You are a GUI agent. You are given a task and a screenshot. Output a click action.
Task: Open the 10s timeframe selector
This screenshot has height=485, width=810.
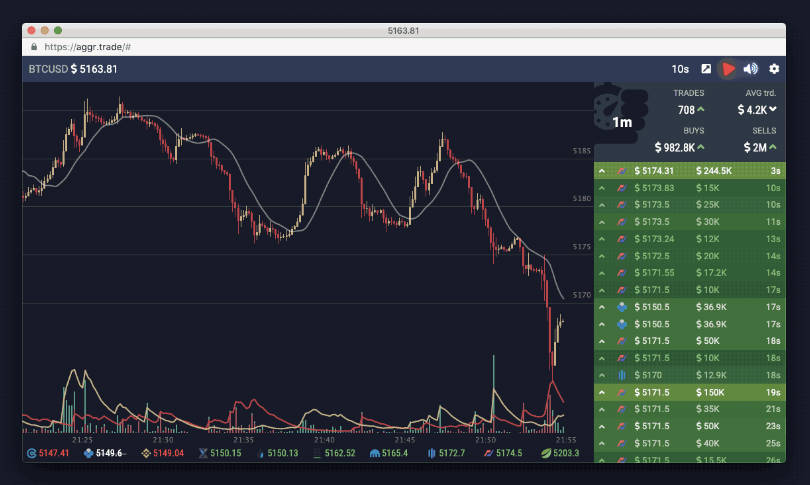click(x=680, y=69)
